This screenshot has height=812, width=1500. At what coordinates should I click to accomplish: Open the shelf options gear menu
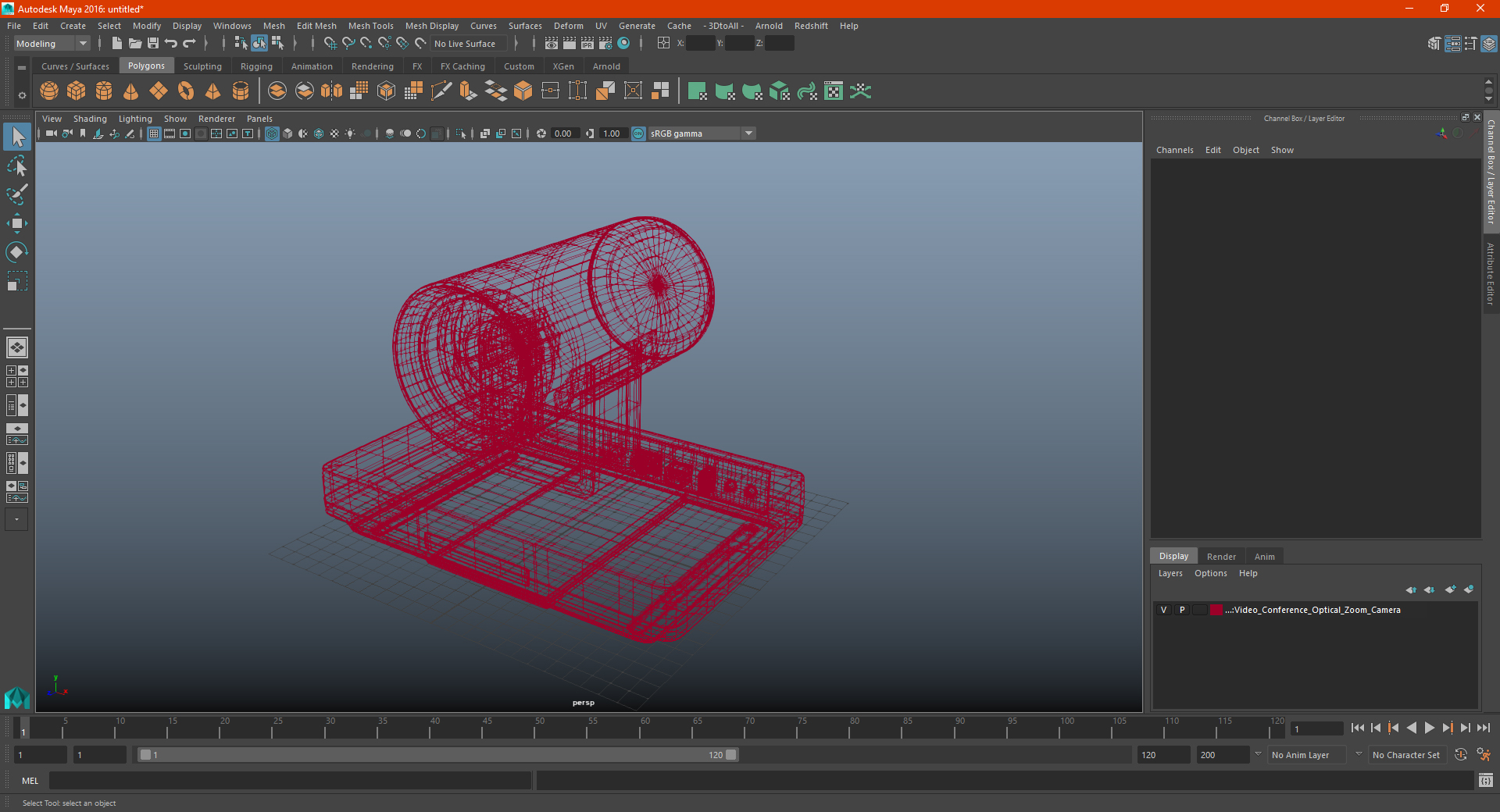pyautogui.click(x=22, y=95)
